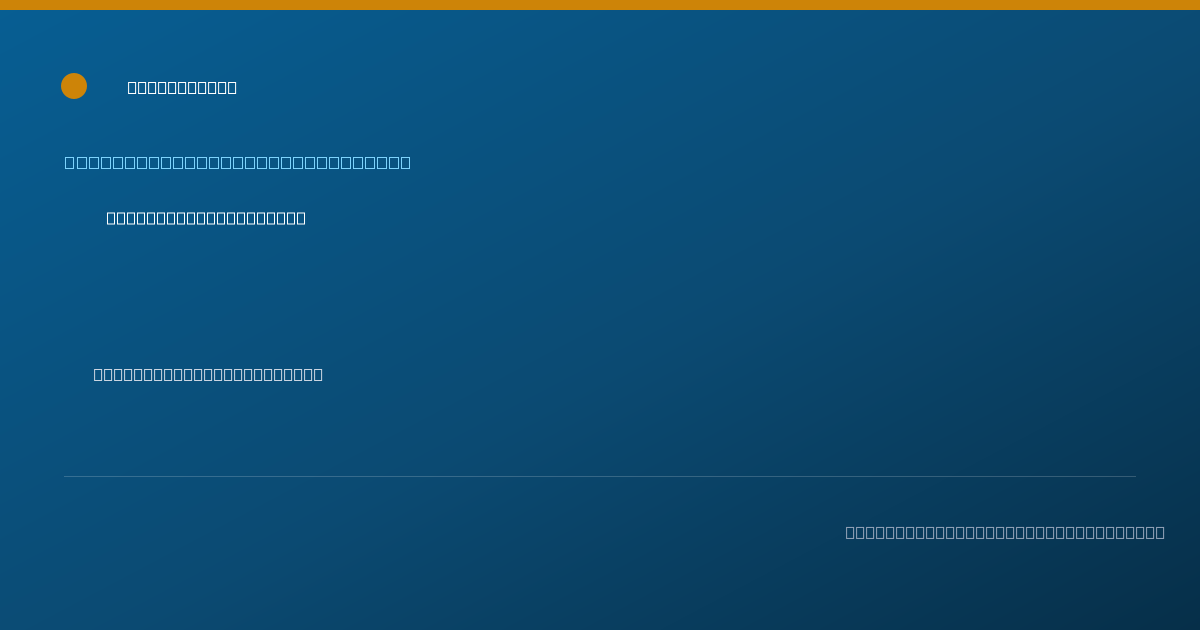Click the middle of the gray footer text
This screenshot has height=630, width=1200.
click(x=1005, y=532)
